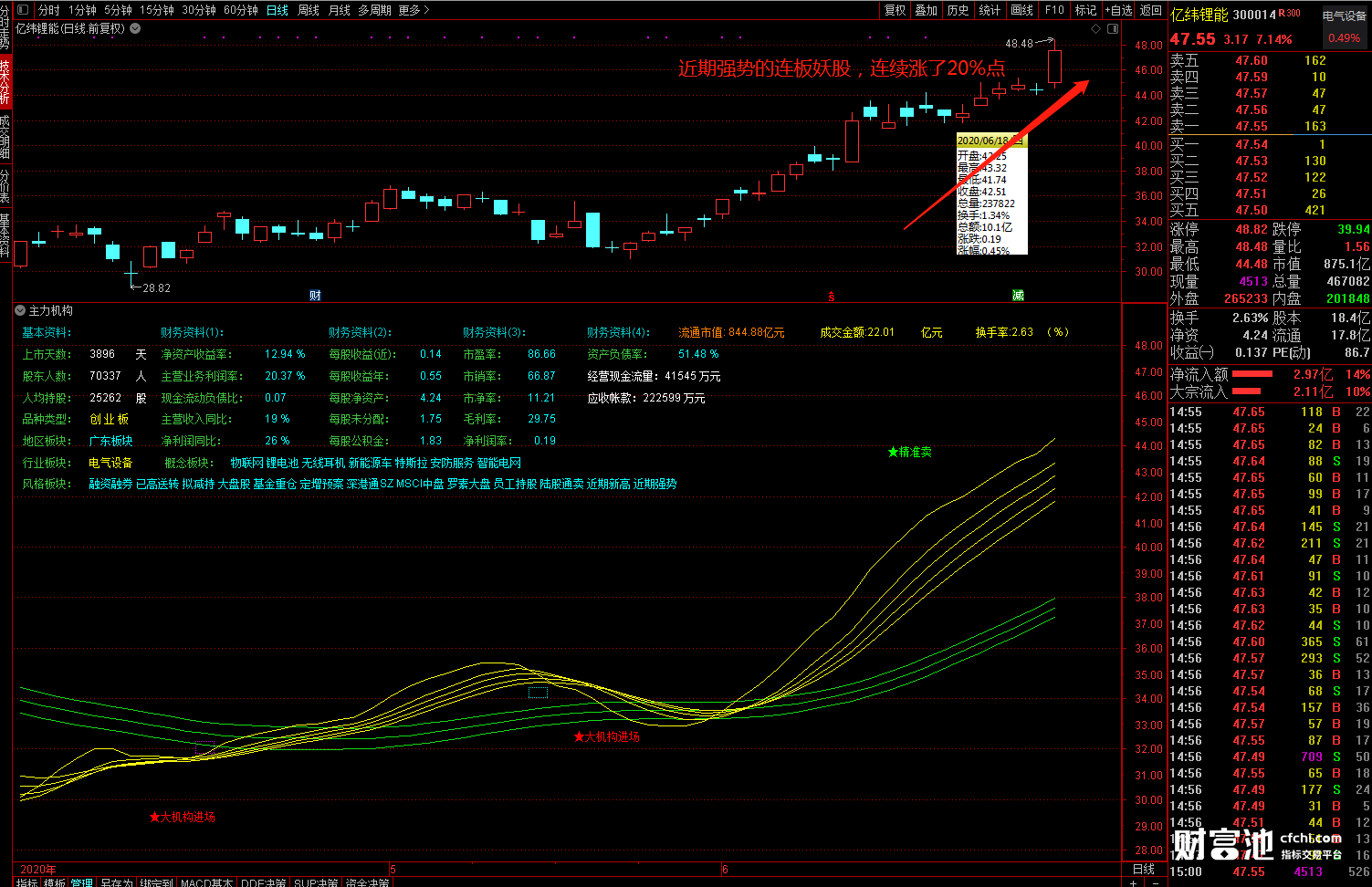Screen dimensions: 1372x887
Task: Click the 财 marker under the candlestick chart
Action: tap(315, 295)
